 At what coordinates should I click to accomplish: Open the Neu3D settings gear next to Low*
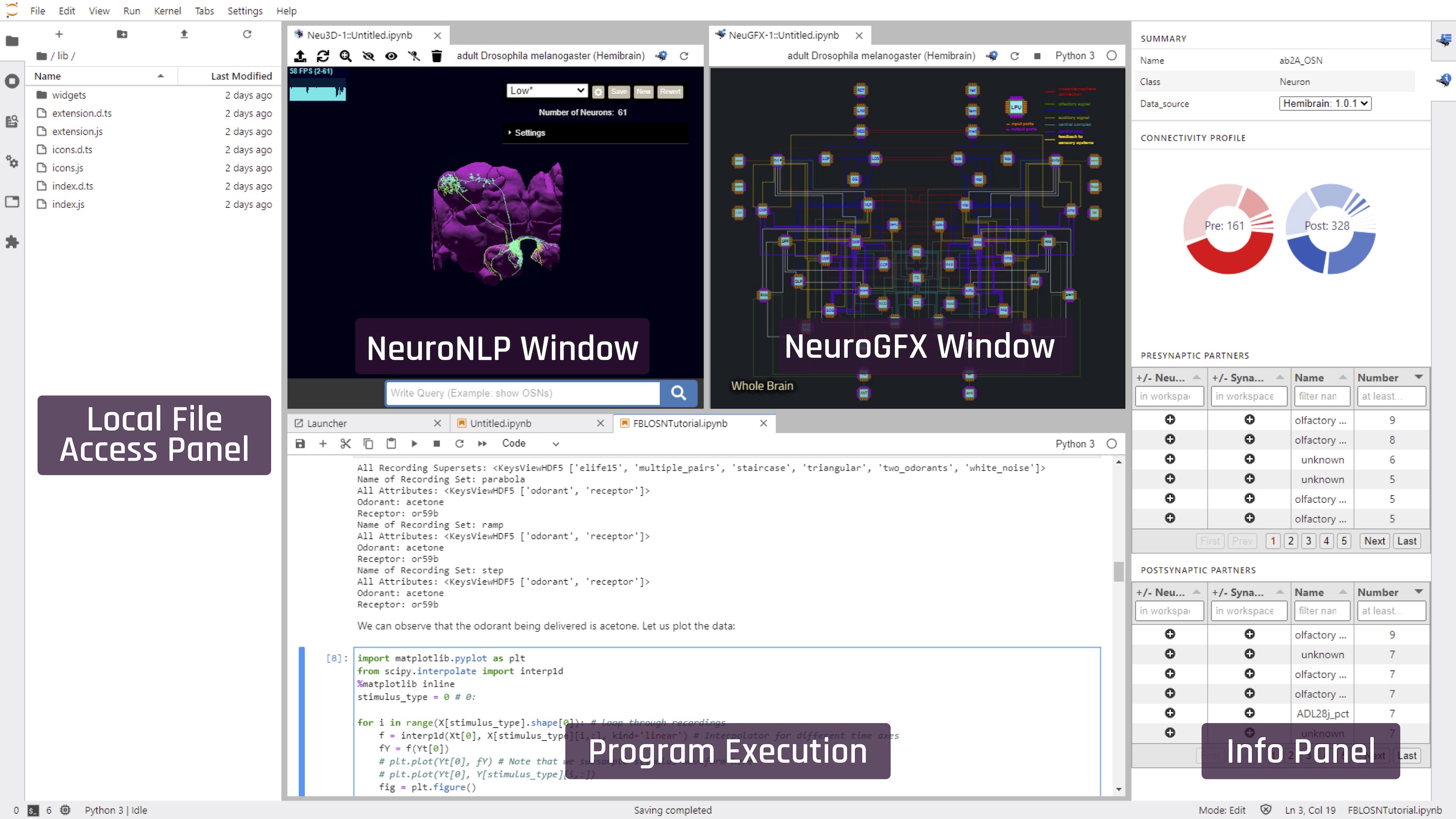click(x=598, y=92)
